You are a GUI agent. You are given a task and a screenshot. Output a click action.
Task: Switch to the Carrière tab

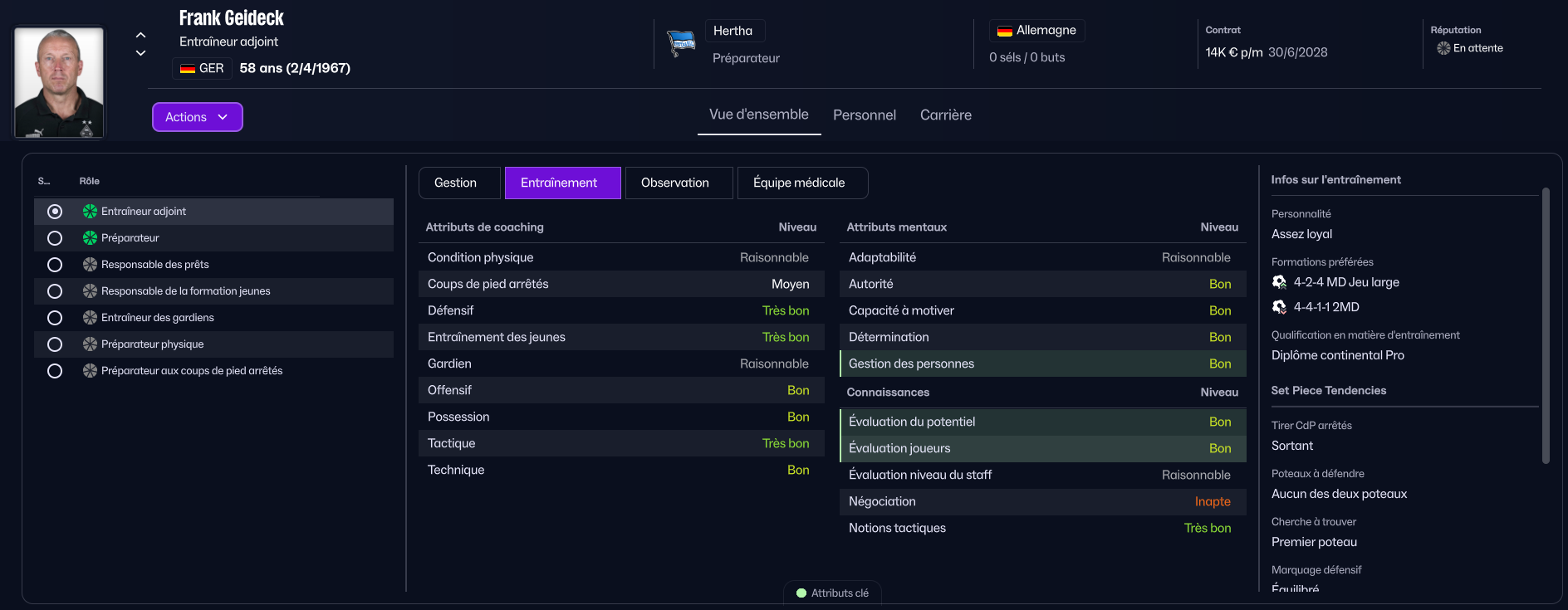point(945,115)
